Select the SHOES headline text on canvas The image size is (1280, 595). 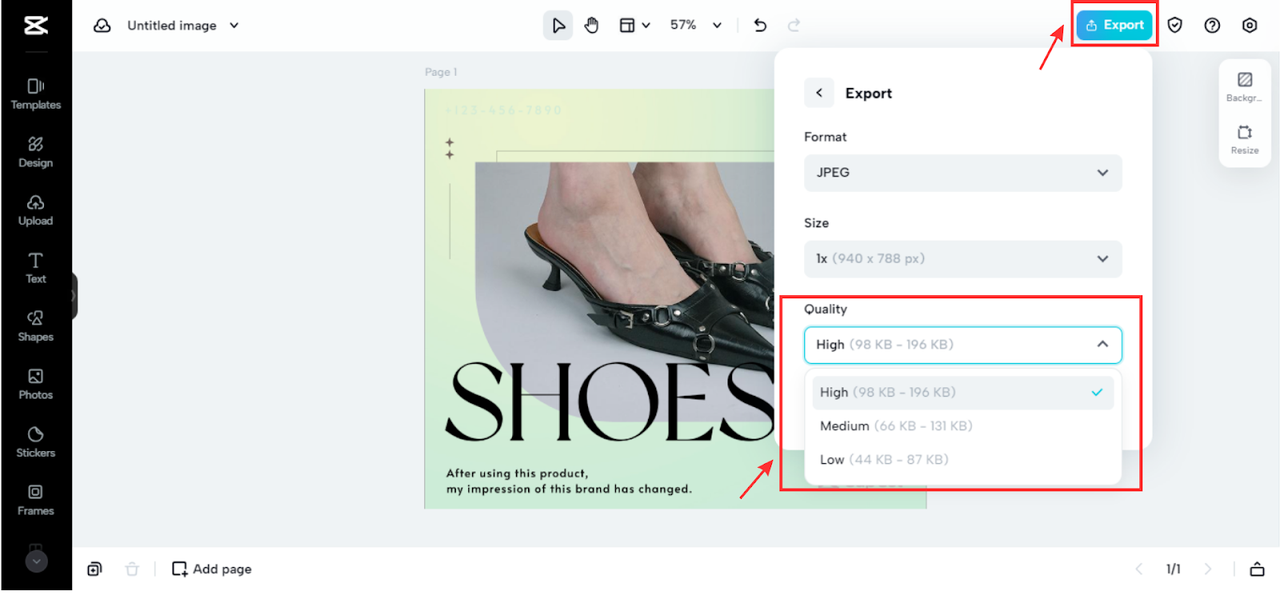[608, 402]
